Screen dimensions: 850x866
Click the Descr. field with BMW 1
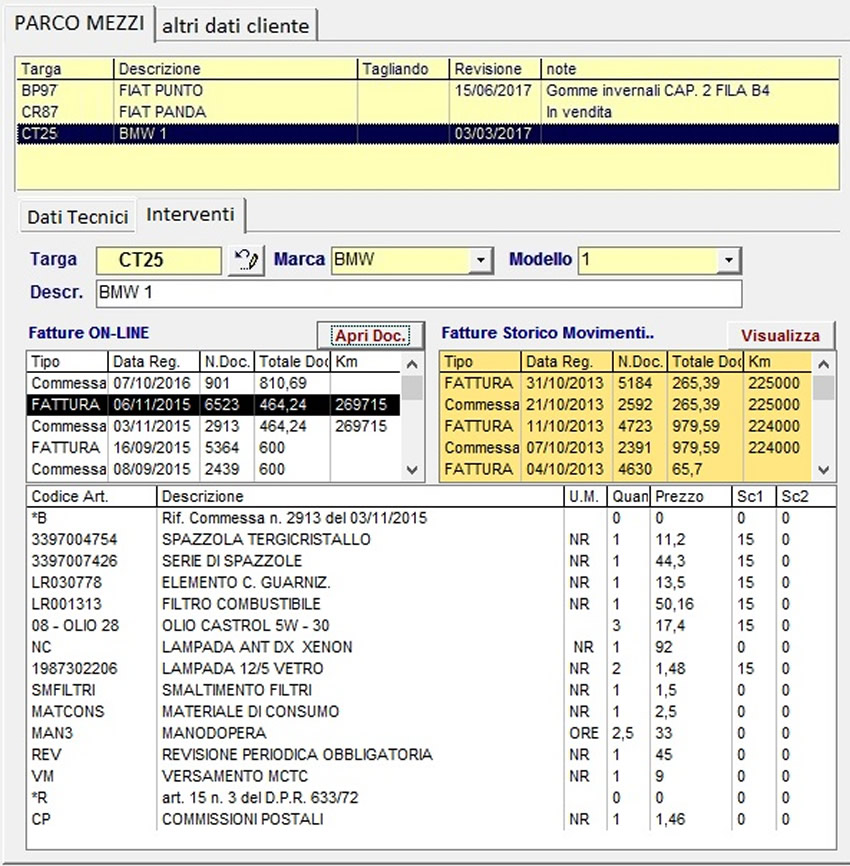click(x=419, y=293)
